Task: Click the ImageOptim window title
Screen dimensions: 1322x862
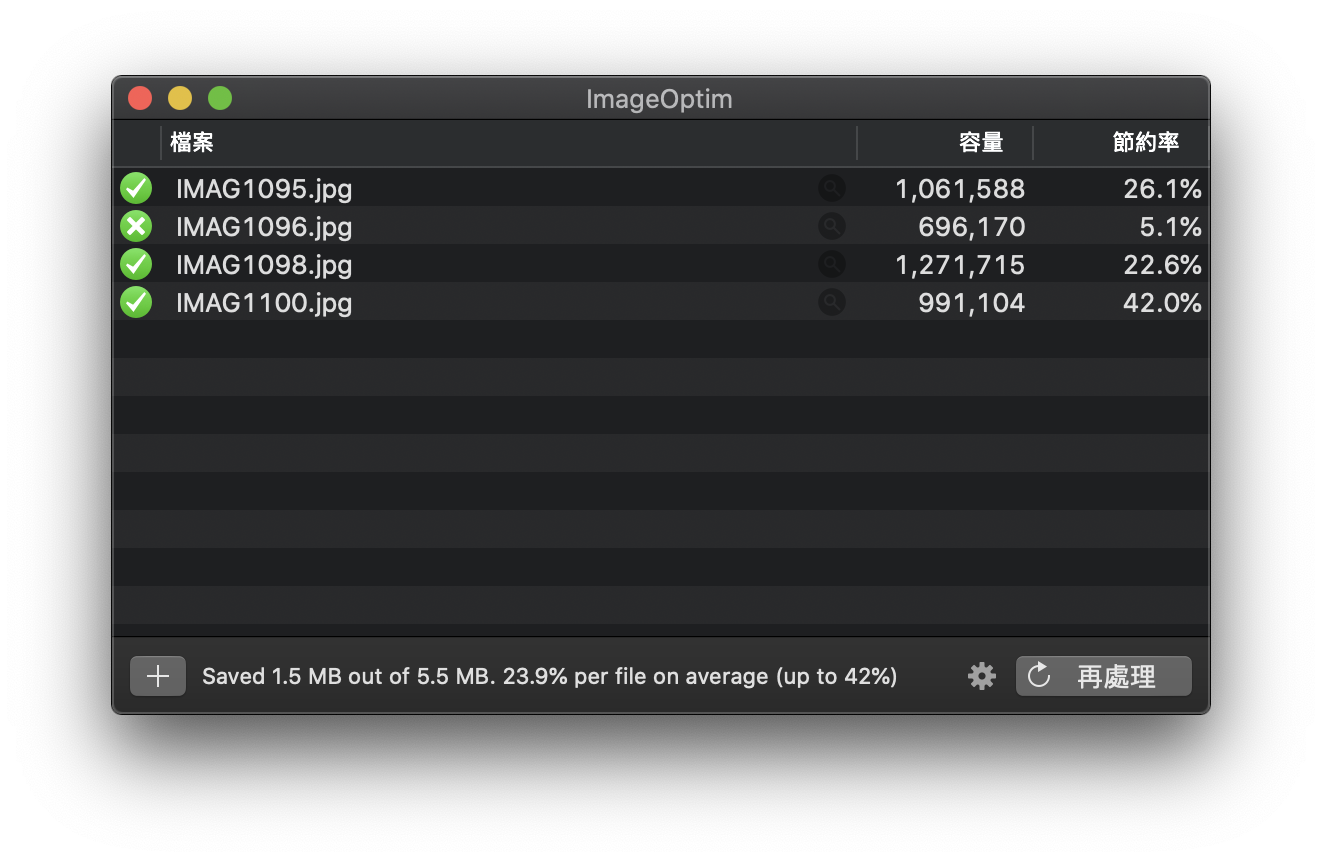Action: point(659,99)
